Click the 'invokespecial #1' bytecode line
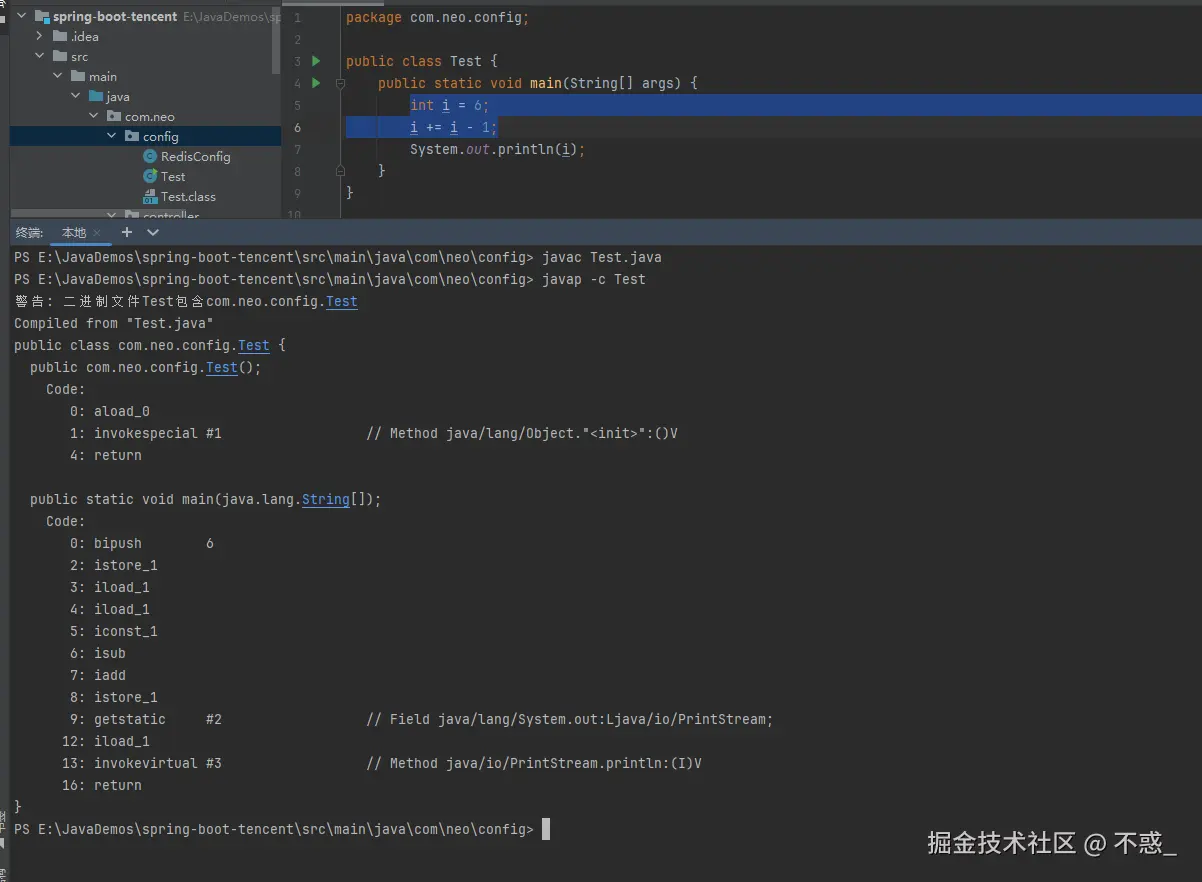The image size is (1202, 882). pyautogui.click(x=374, y=433)
